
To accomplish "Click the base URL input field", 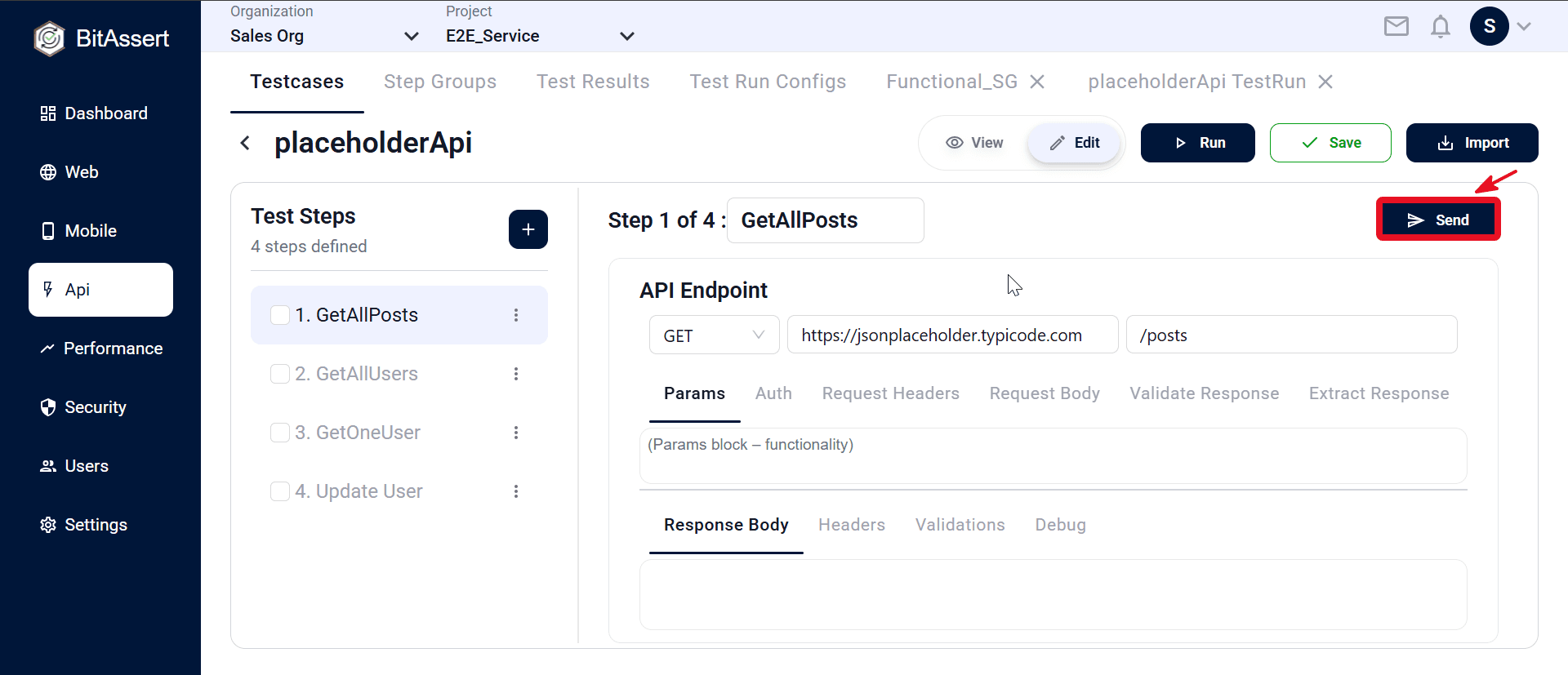I will click(x=952, y=335).
